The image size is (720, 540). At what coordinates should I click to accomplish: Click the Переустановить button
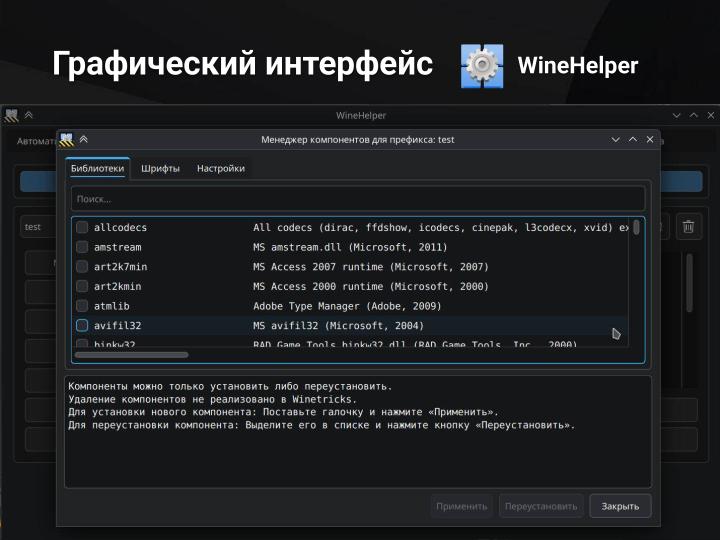pyautogui.click(x=541, y=506)
